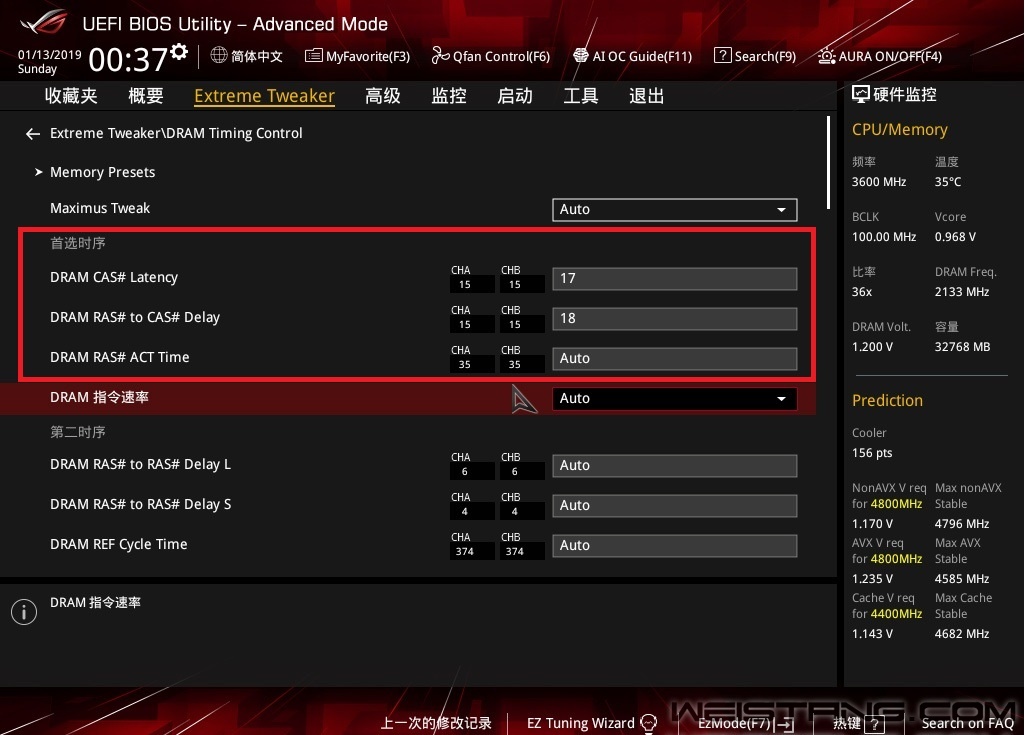The width and height of the screenshot is (1029, 735).
Task: Click the settings gear beside the clock
Action: tap(179, 52)
